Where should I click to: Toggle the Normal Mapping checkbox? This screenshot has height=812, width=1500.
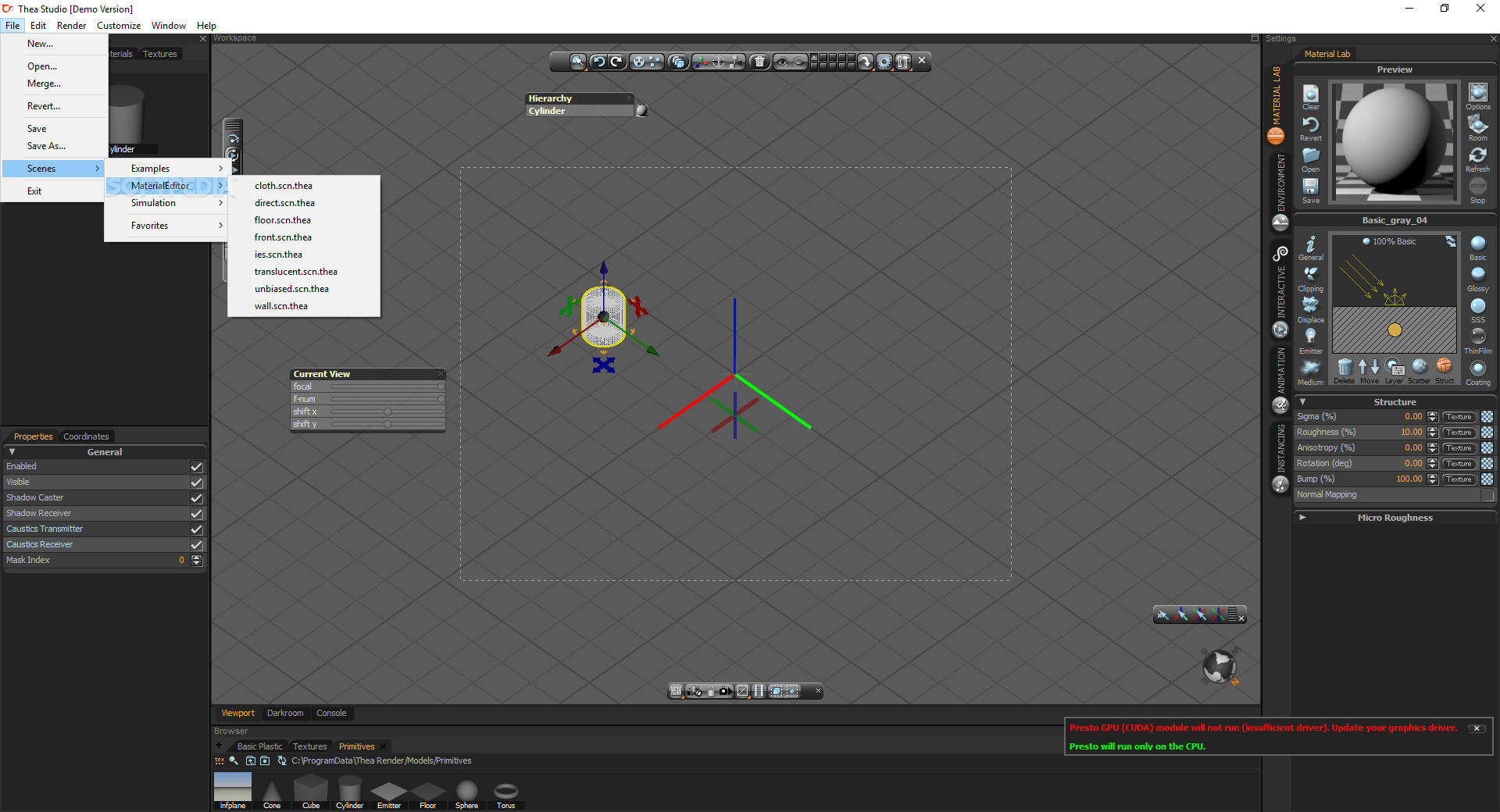coord(1487,495)
